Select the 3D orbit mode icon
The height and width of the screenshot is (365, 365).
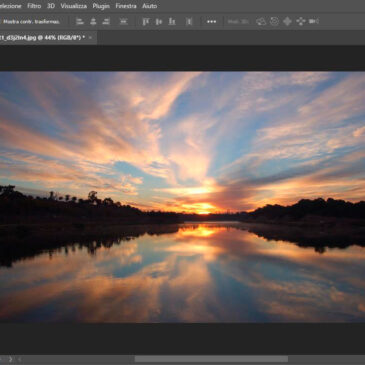261,22
